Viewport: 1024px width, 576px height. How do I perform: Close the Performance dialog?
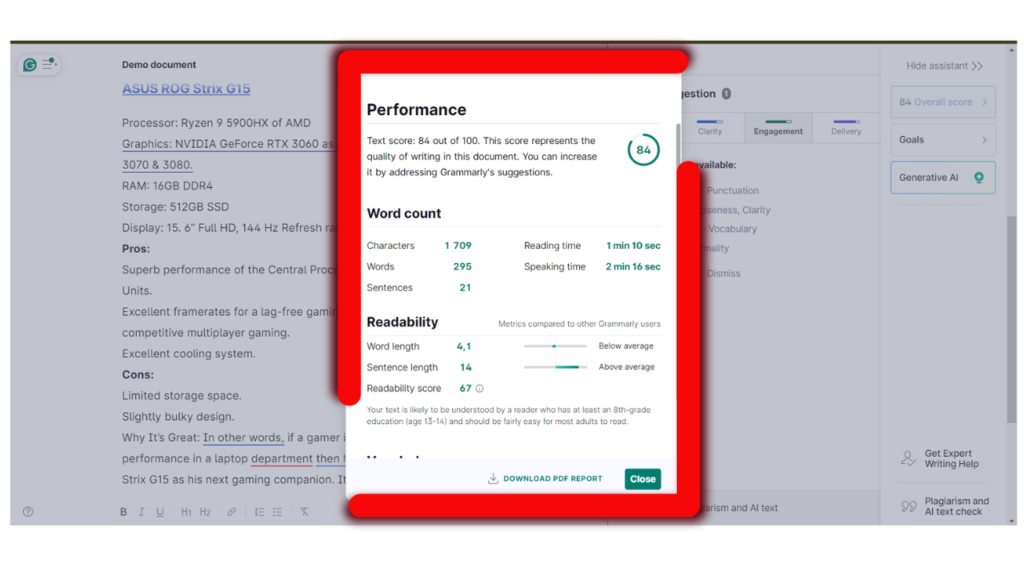point(643,479)
